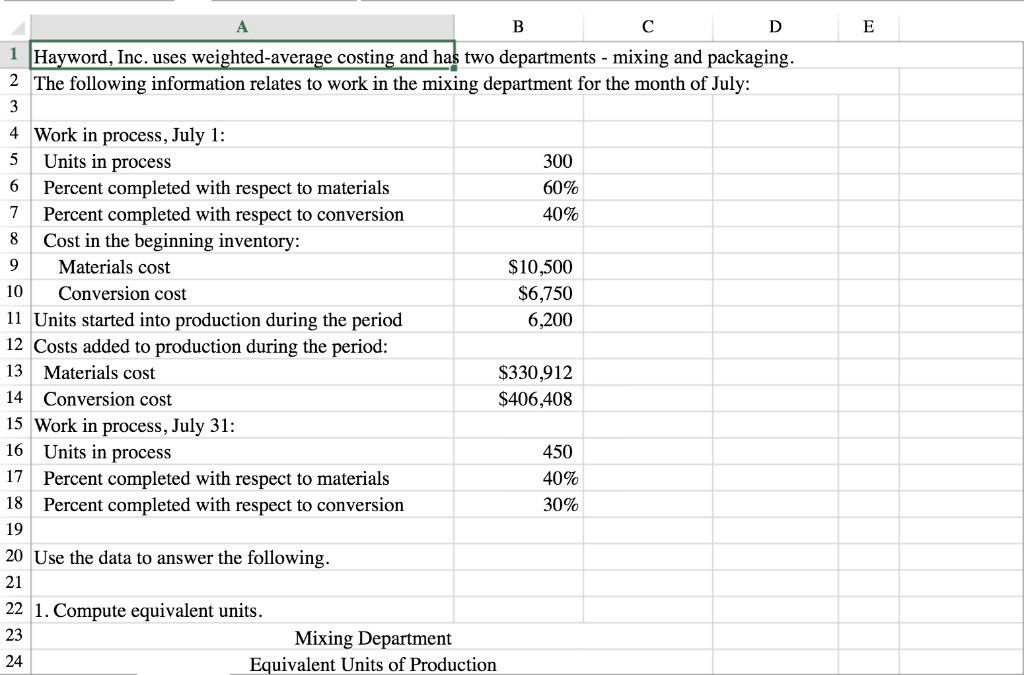Click the 30% conversion completion cell
This screenshot has height=675, width=1024.
519,505
